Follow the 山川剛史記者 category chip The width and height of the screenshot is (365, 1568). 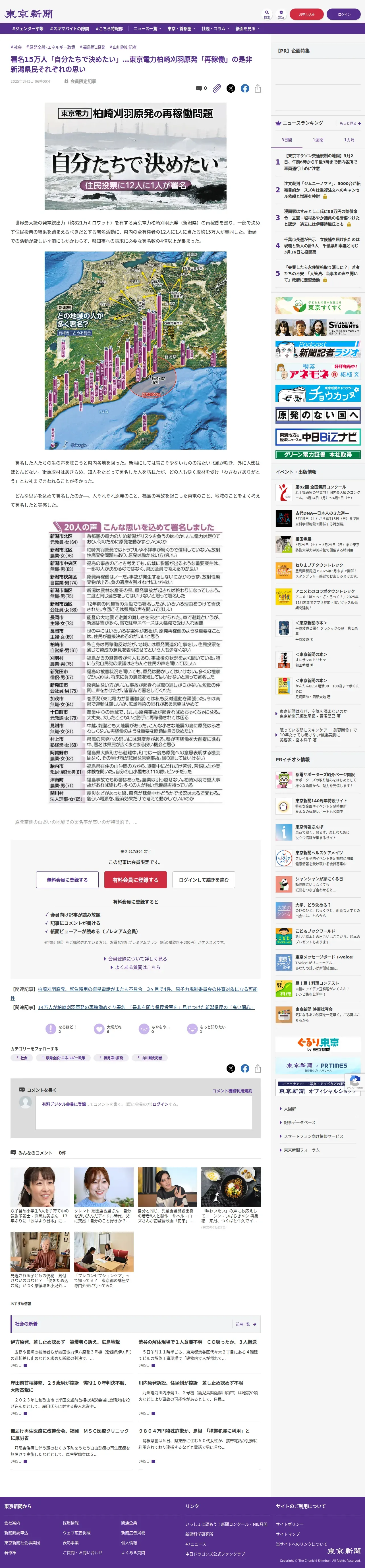149,1058
